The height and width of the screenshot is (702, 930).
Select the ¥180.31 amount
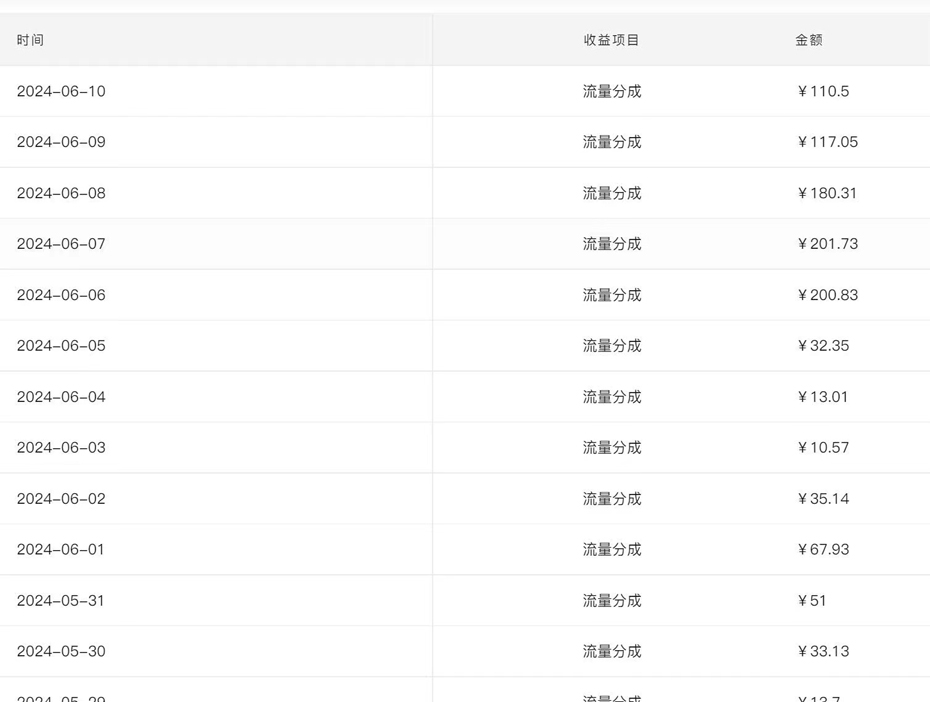click(827, 193)
